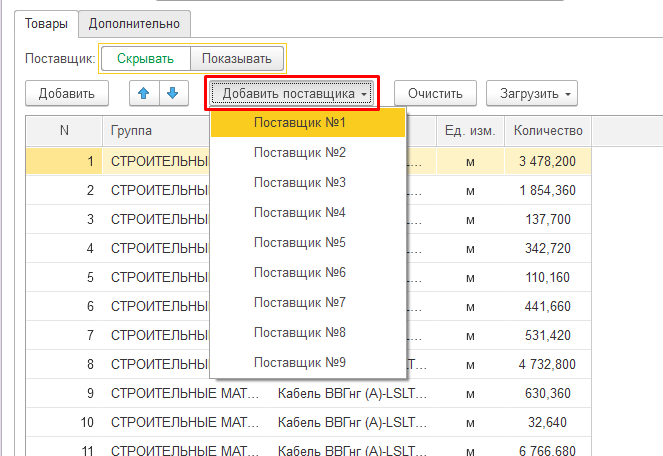Click the N column header
This screenshot has height=456, width=663.
pyautogui.click(x=64, y=131)
